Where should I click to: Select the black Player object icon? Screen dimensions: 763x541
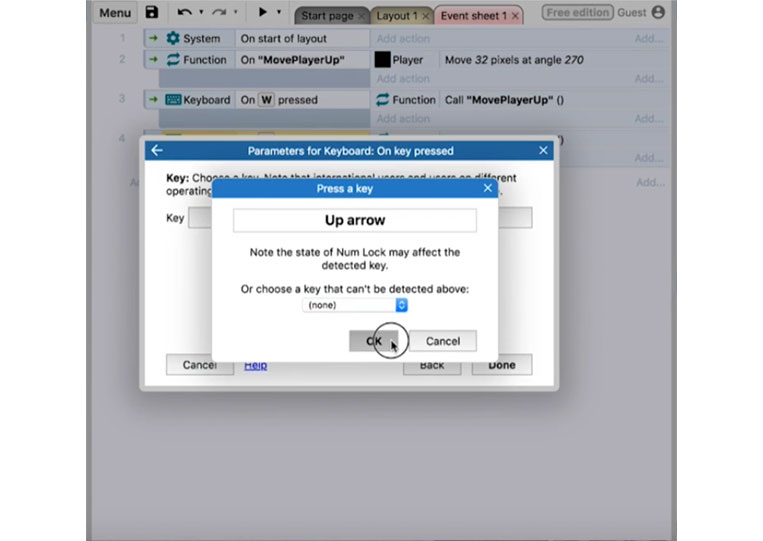[382, 60]
